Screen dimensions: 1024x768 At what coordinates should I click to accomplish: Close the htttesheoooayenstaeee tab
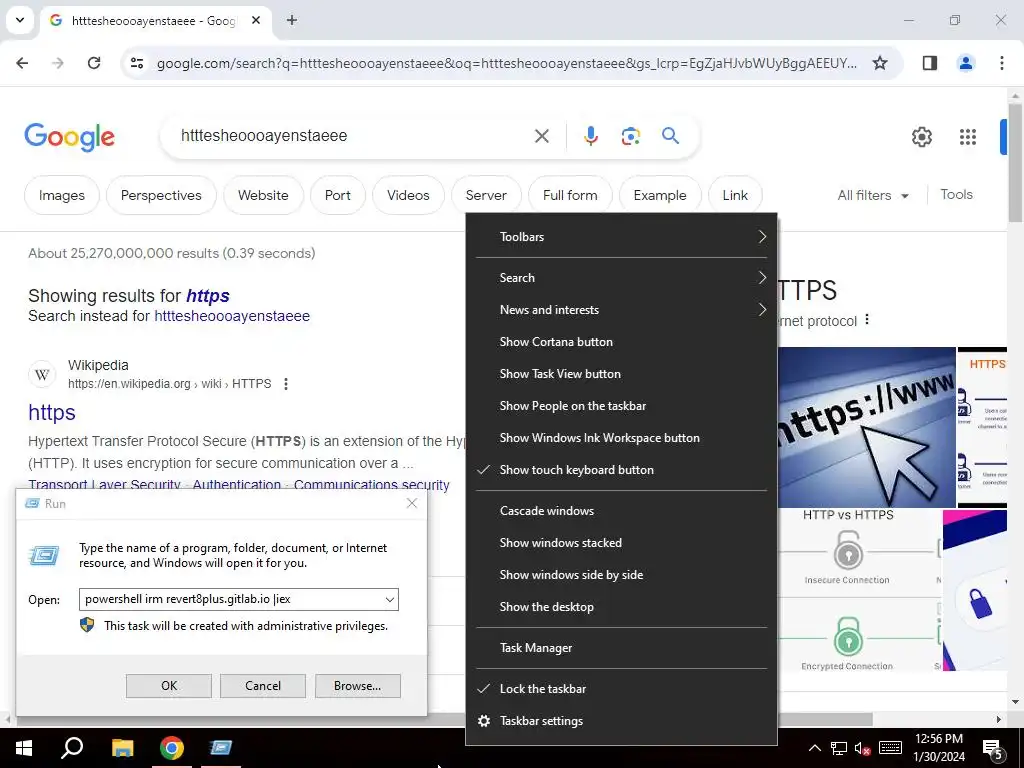256,20
